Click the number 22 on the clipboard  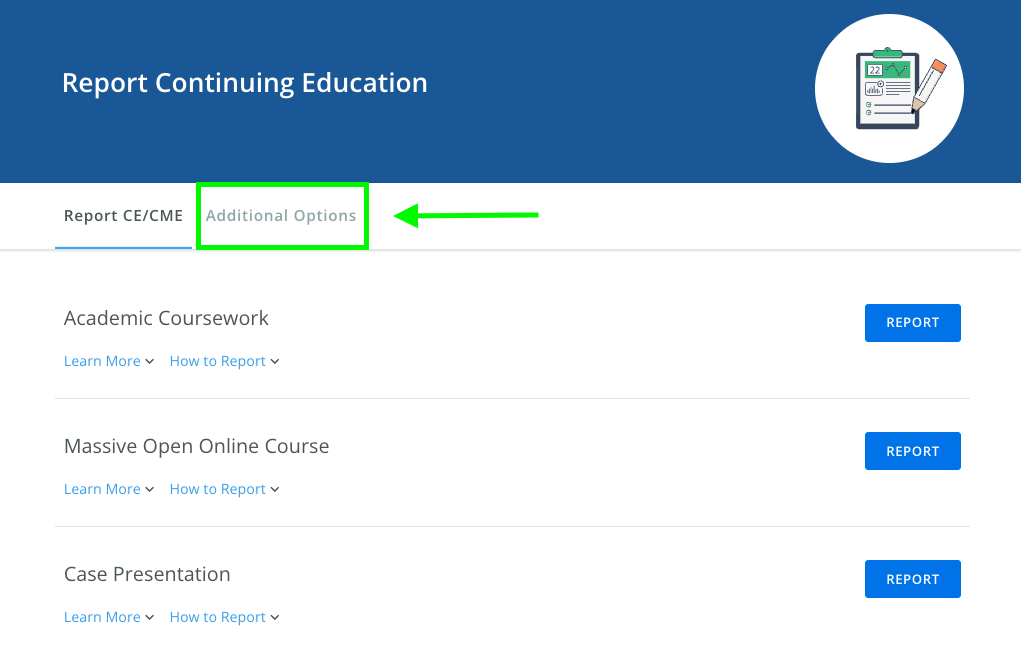pyautogui.click(x=875, y=71)
